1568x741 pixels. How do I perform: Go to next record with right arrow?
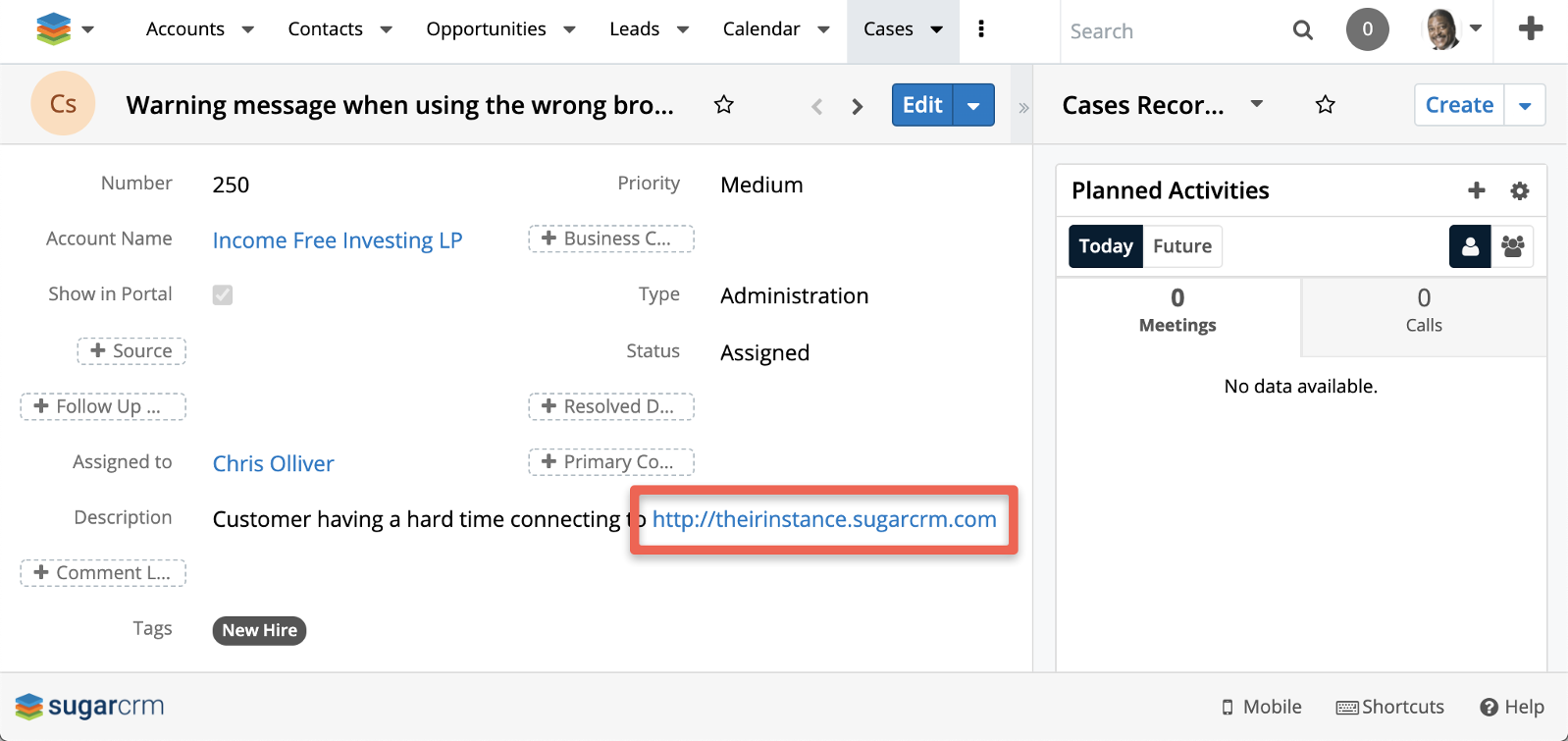coord(858,106)
